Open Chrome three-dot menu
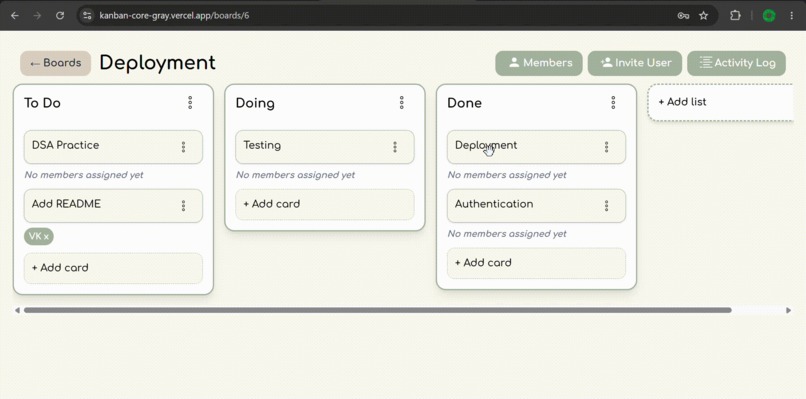This screenshot has height=399, width=806. pyautogui.click(x=792, y=15)
